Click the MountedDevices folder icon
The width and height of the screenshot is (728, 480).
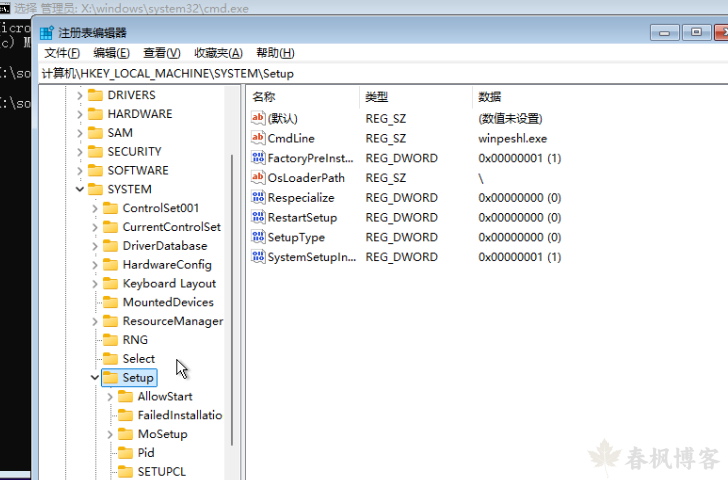(110, 303)
